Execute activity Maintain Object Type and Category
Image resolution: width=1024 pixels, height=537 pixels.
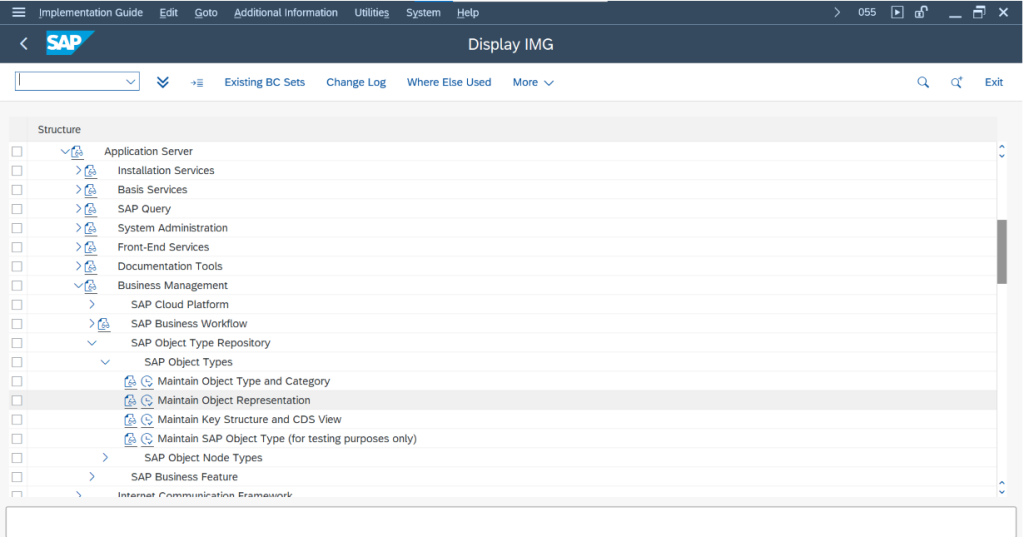[147, 382]
